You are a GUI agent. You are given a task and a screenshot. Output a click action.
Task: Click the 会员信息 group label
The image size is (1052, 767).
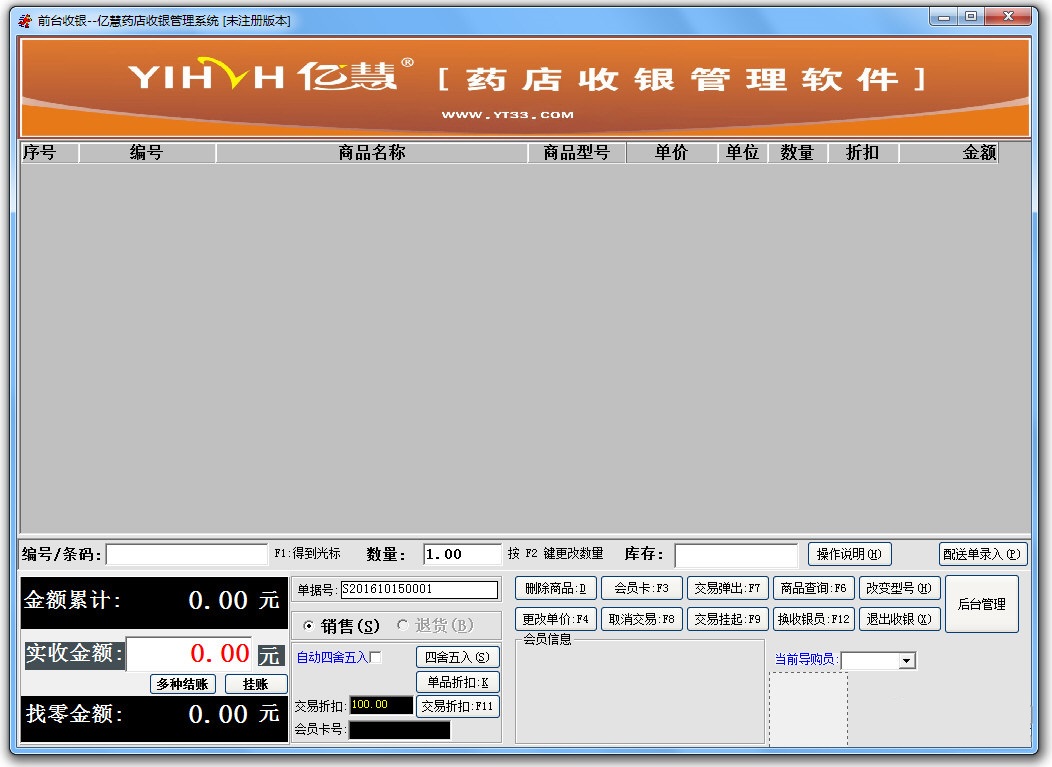tap(547, 639)
